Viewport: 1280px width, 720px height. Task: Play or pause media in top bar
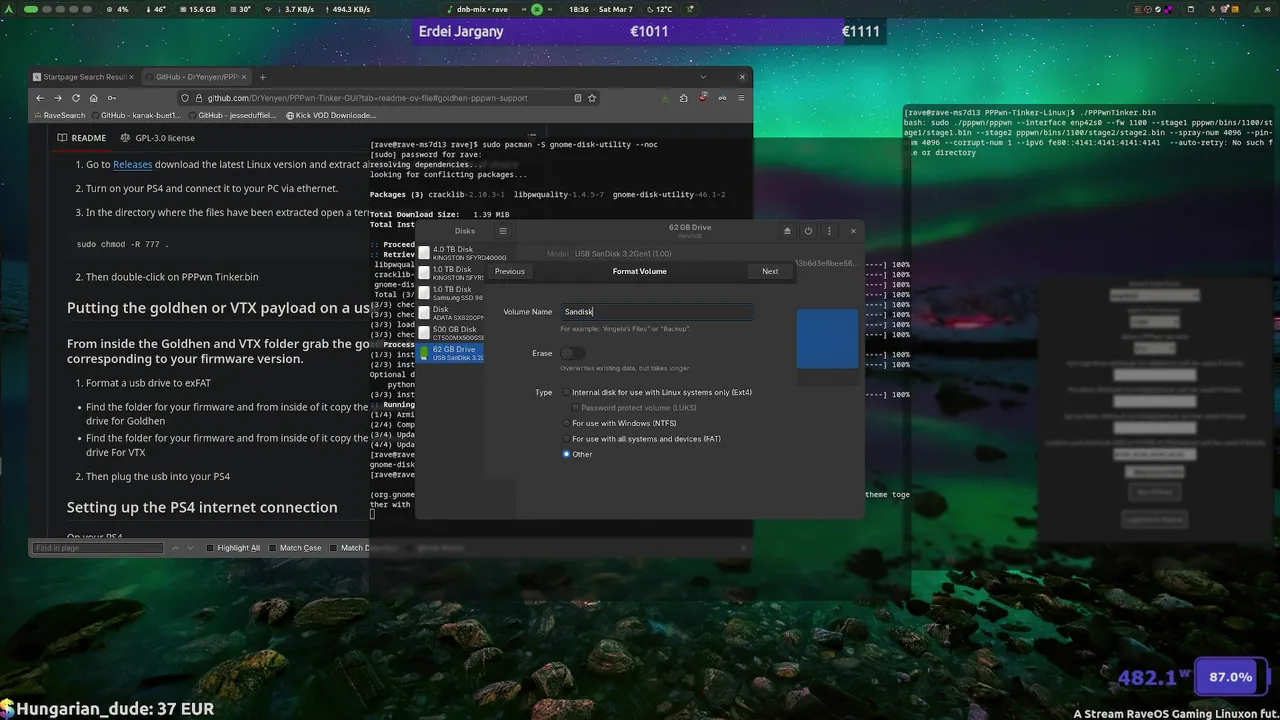[x=537, y=9]
